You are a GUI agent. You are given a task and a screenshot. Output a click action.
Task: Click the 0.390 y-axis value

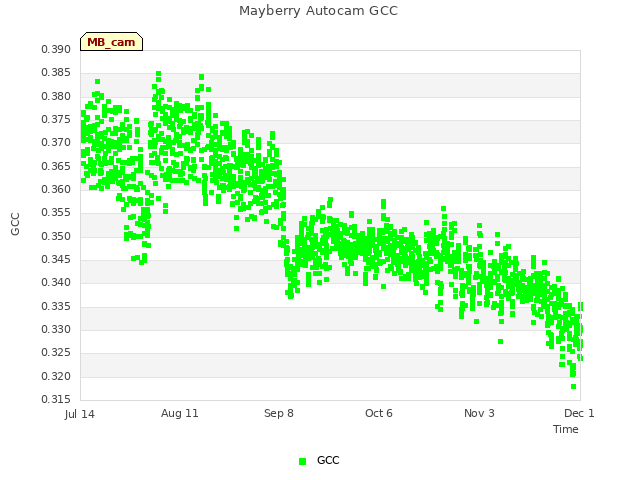click(x=56, y=49)
